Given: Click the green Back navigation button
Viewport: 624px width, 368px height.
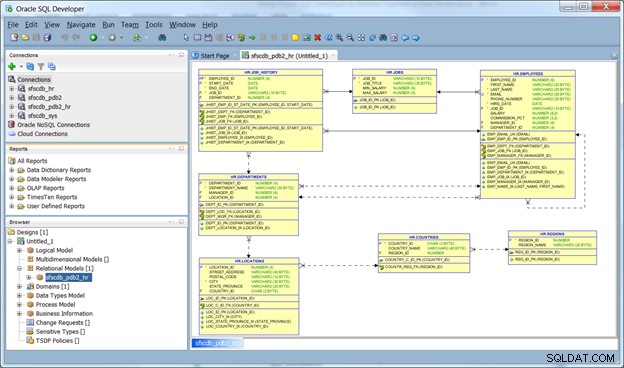Looking at the screenshot, I should [x=93, y=37].
